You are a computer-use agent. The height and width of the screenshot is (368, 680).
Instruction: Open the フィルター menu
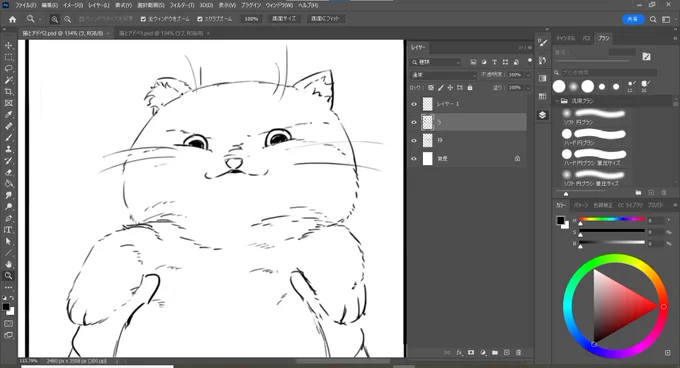click(x=182, y=5)
